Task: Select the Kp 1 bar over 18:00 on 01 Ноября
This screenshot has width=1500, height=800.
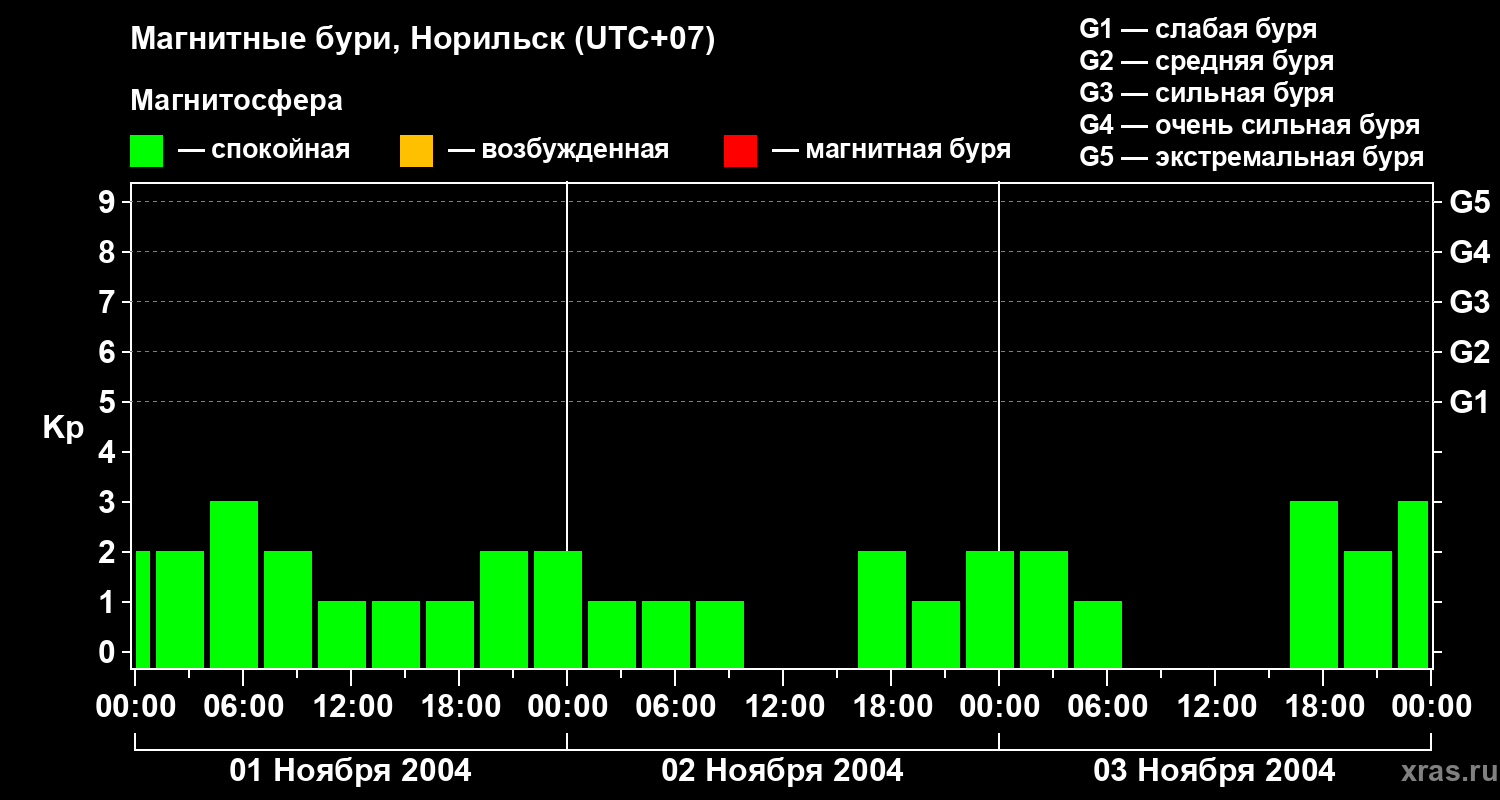Action: (450, 634)
